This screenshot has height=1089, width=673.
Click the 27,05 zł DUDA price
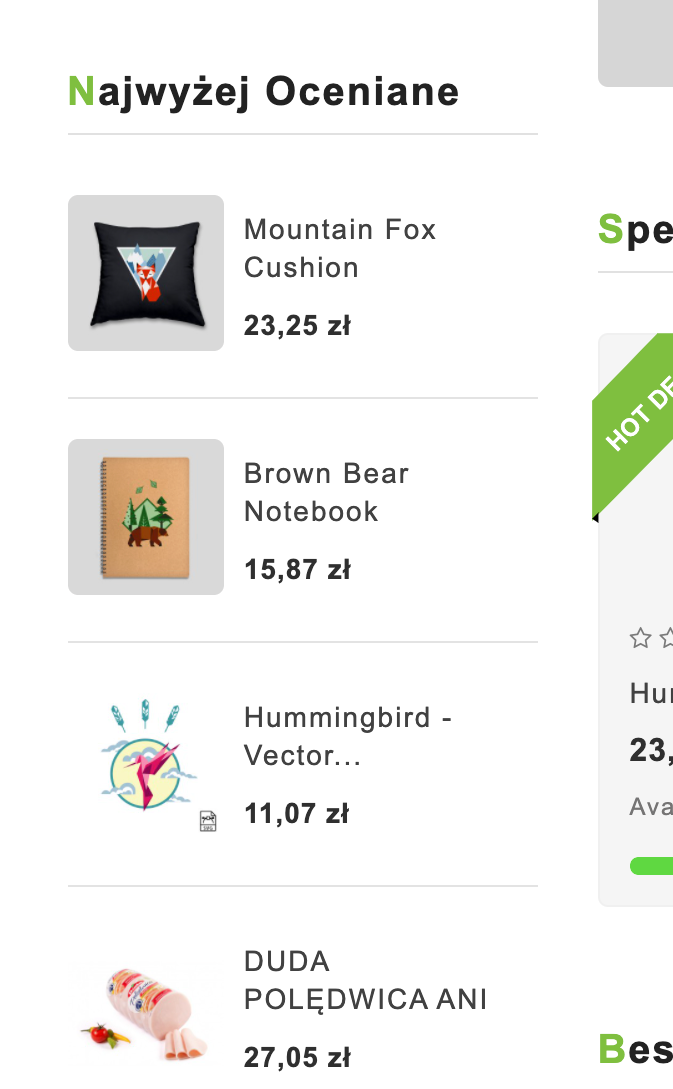(x=297, y=1058)
